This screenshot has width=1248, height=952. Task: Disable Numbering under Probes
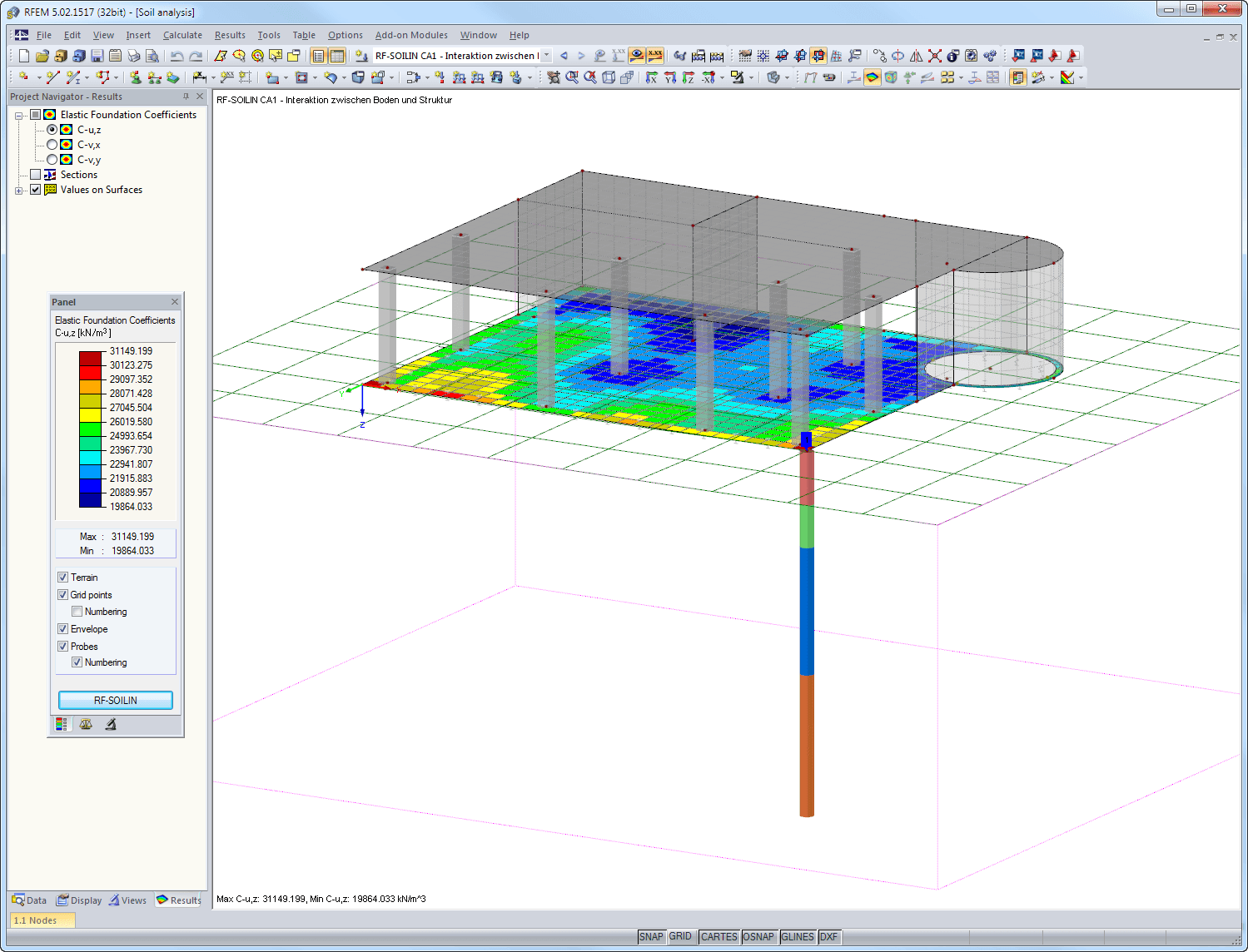click(x=77, y=662)
